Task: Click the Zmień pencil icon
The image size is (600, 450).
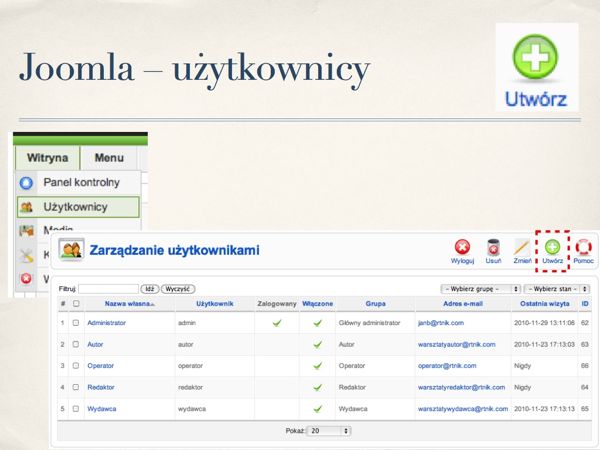Action: [522, 248]
